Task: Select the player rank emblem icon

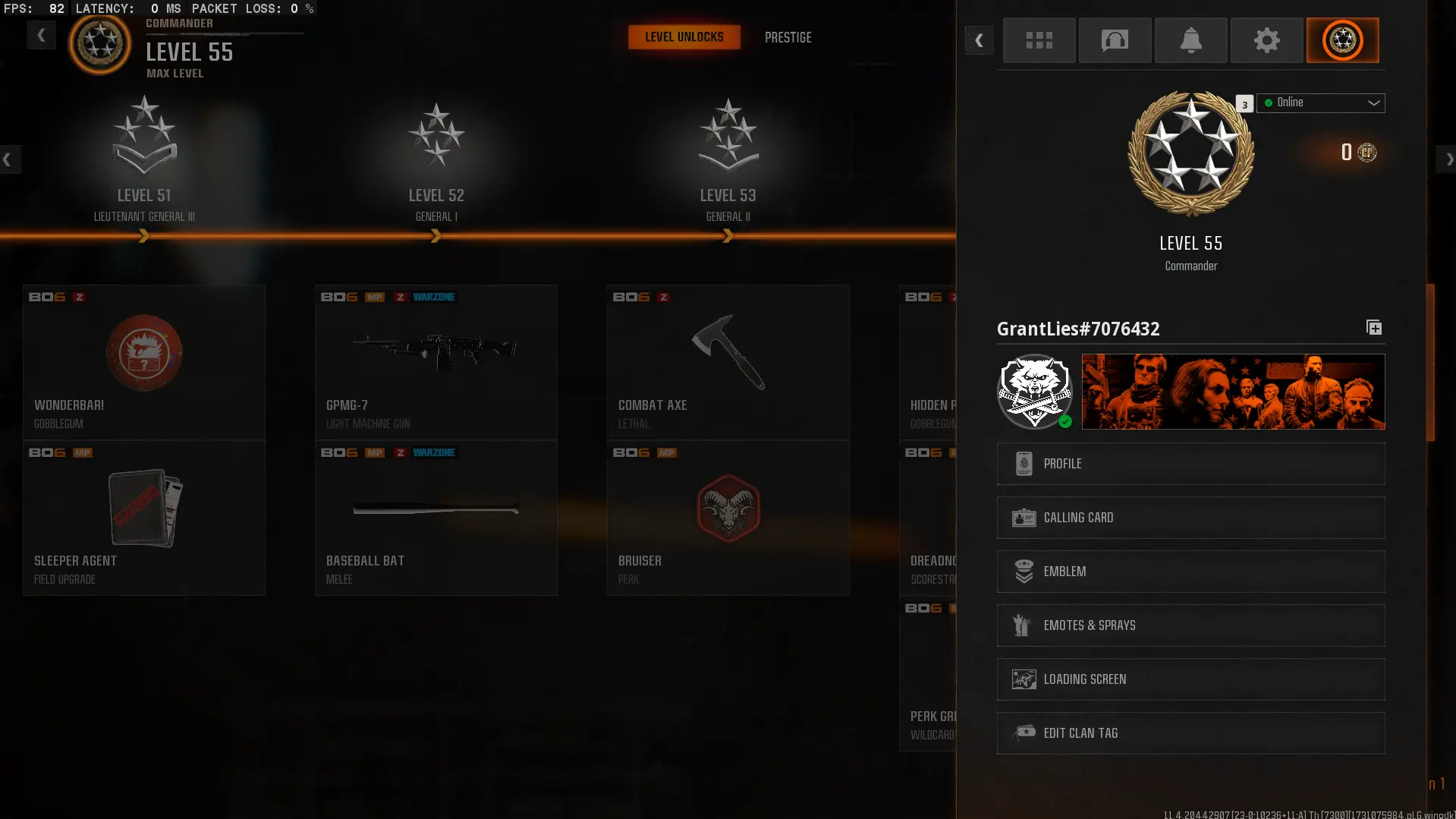Action: pos(1342,40)
